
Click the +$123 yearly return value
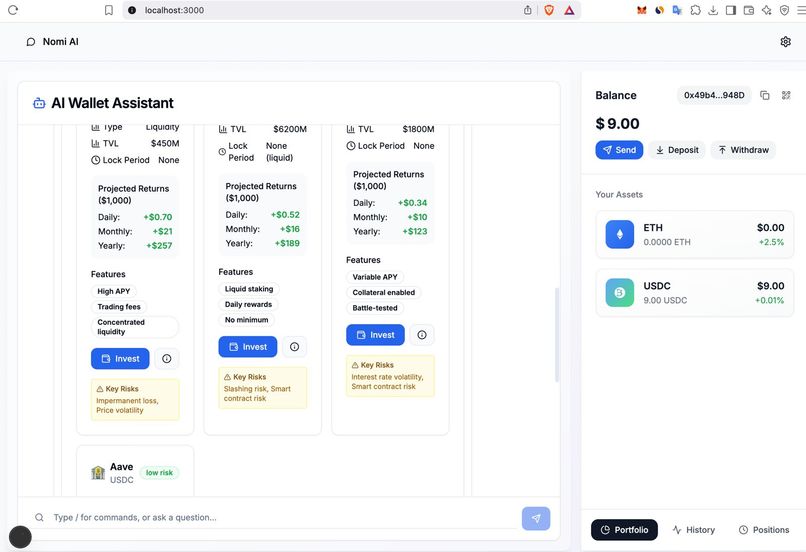point(415,231)
